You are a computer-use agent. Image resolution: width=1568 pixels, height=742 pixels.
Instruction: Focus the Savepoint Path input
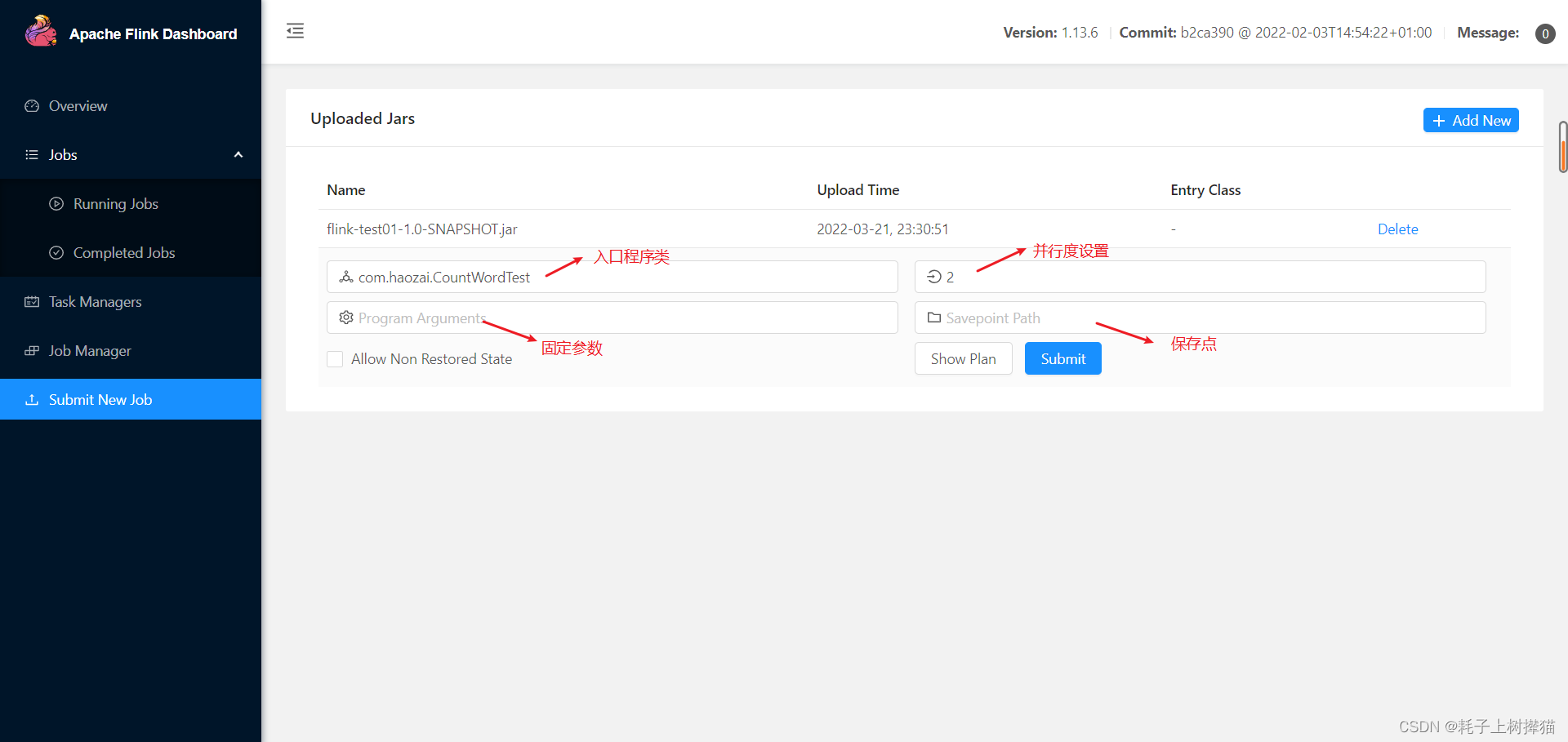pyautogui.click(x=1200, y=318)
